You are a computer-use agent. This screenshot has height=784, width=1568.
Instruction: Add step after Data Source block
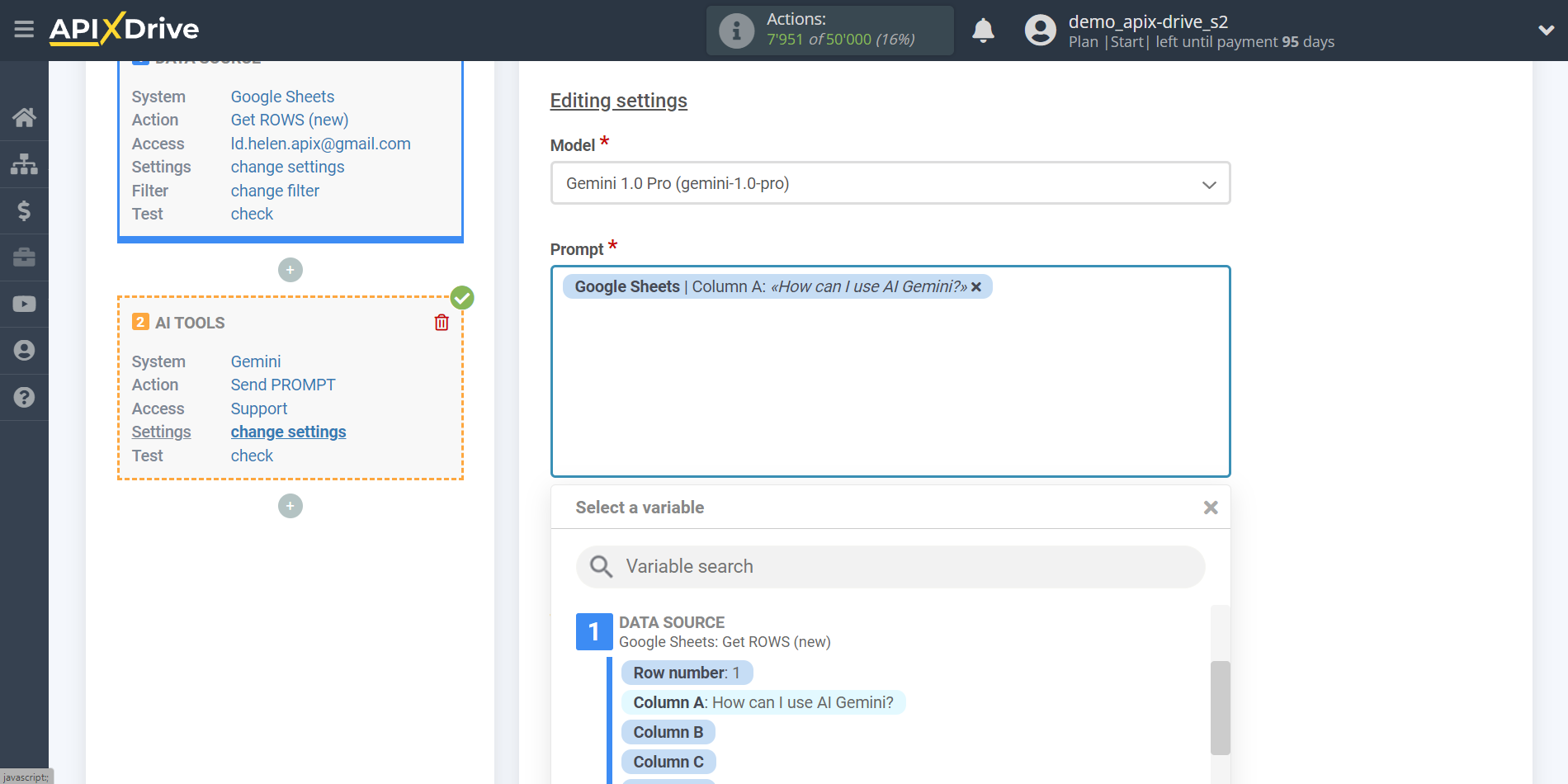point(290,270)
